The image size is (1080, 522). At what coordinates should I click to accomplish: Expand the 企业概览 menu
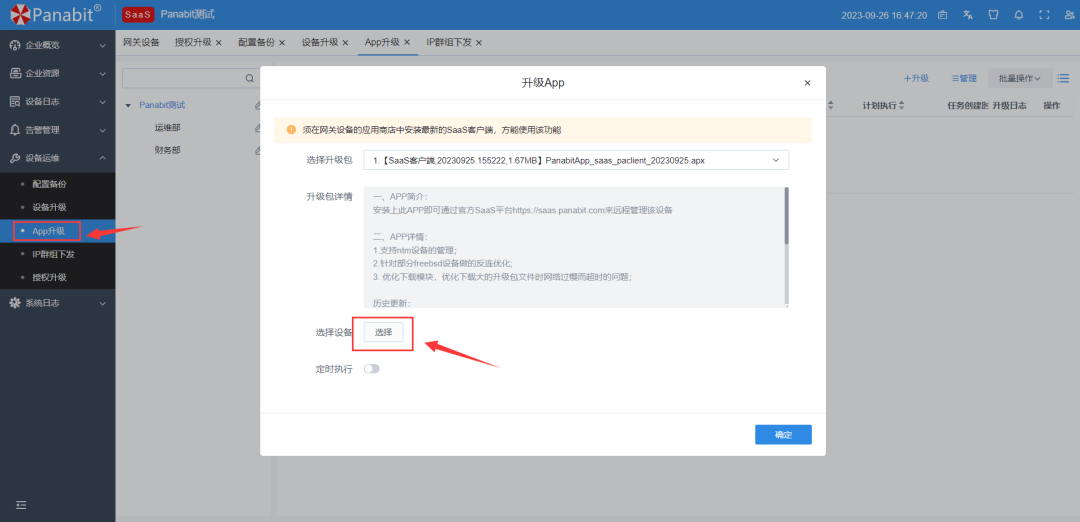pyautogui.click(x=103, y=45)
